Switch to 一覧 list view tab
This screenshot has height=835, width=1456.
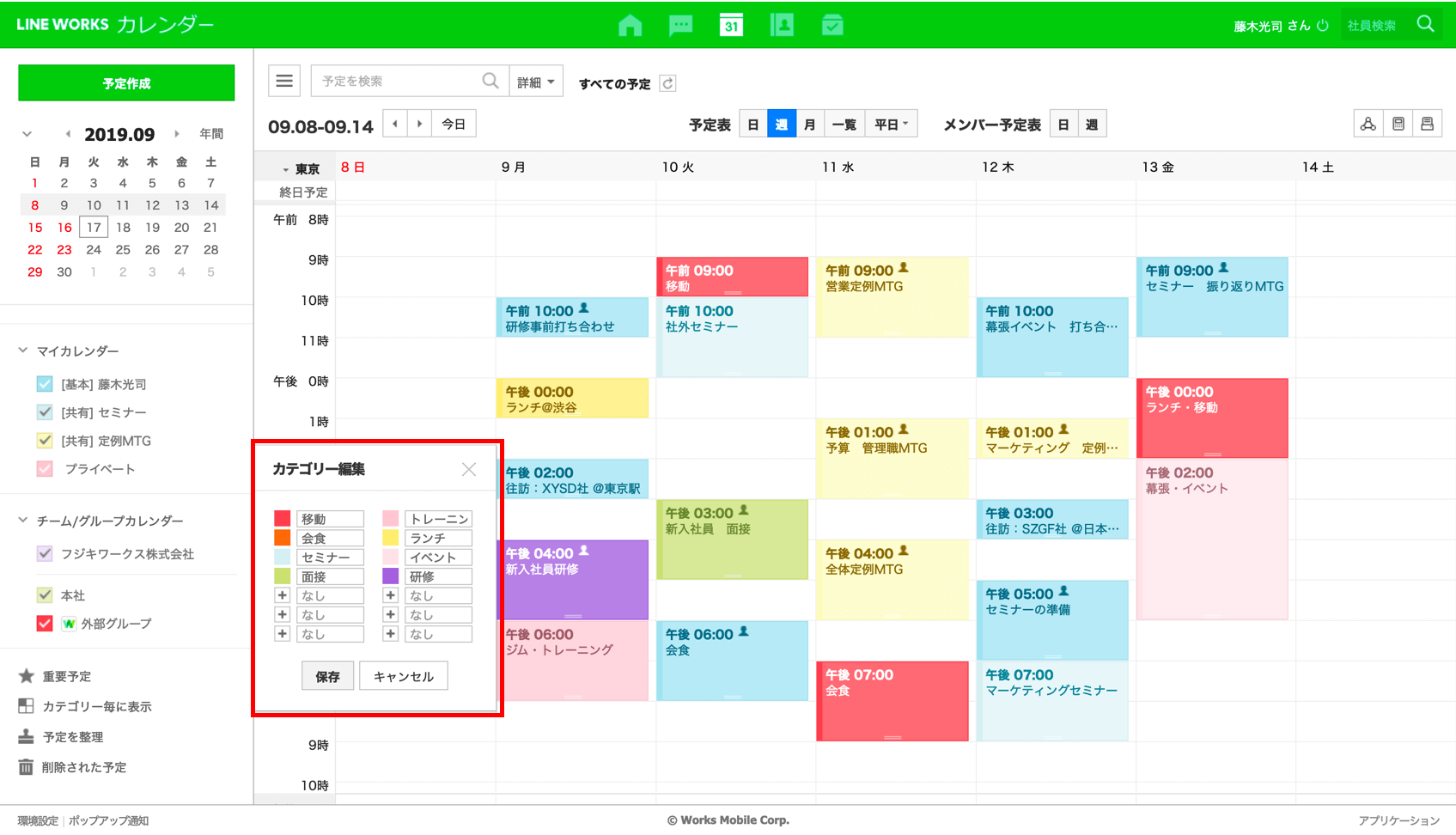pyautogui.click(x=844, y=125)
